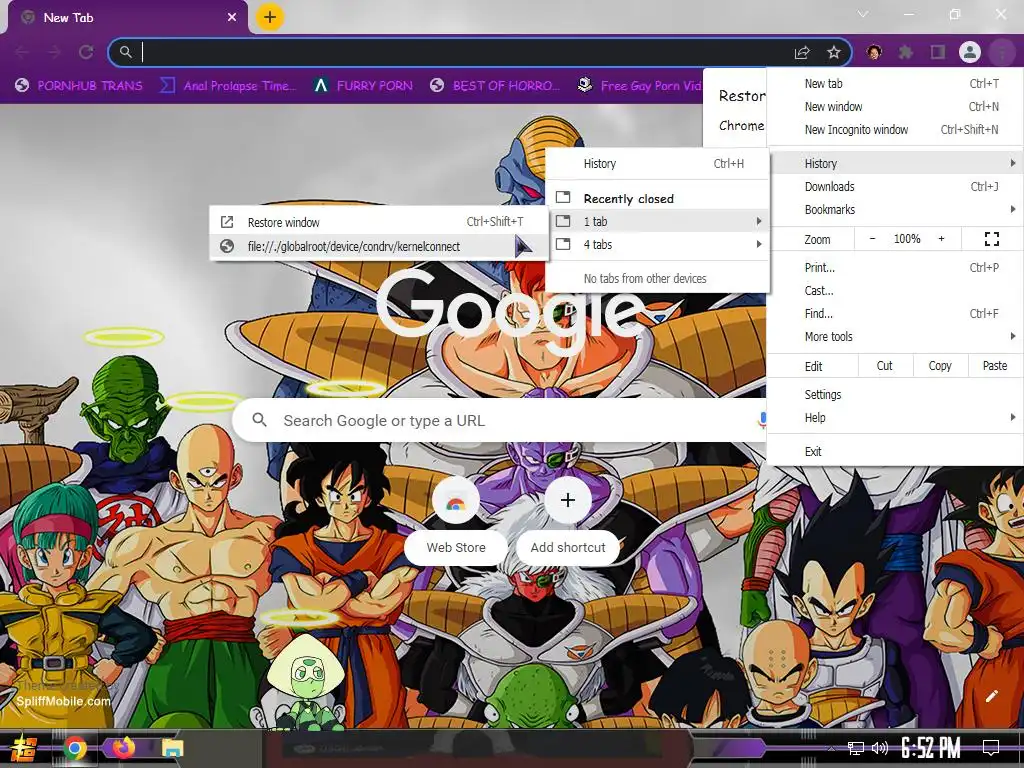Click the Add shortcut plus icon
The image size is (1024, 768).
[x=568, y=500]
